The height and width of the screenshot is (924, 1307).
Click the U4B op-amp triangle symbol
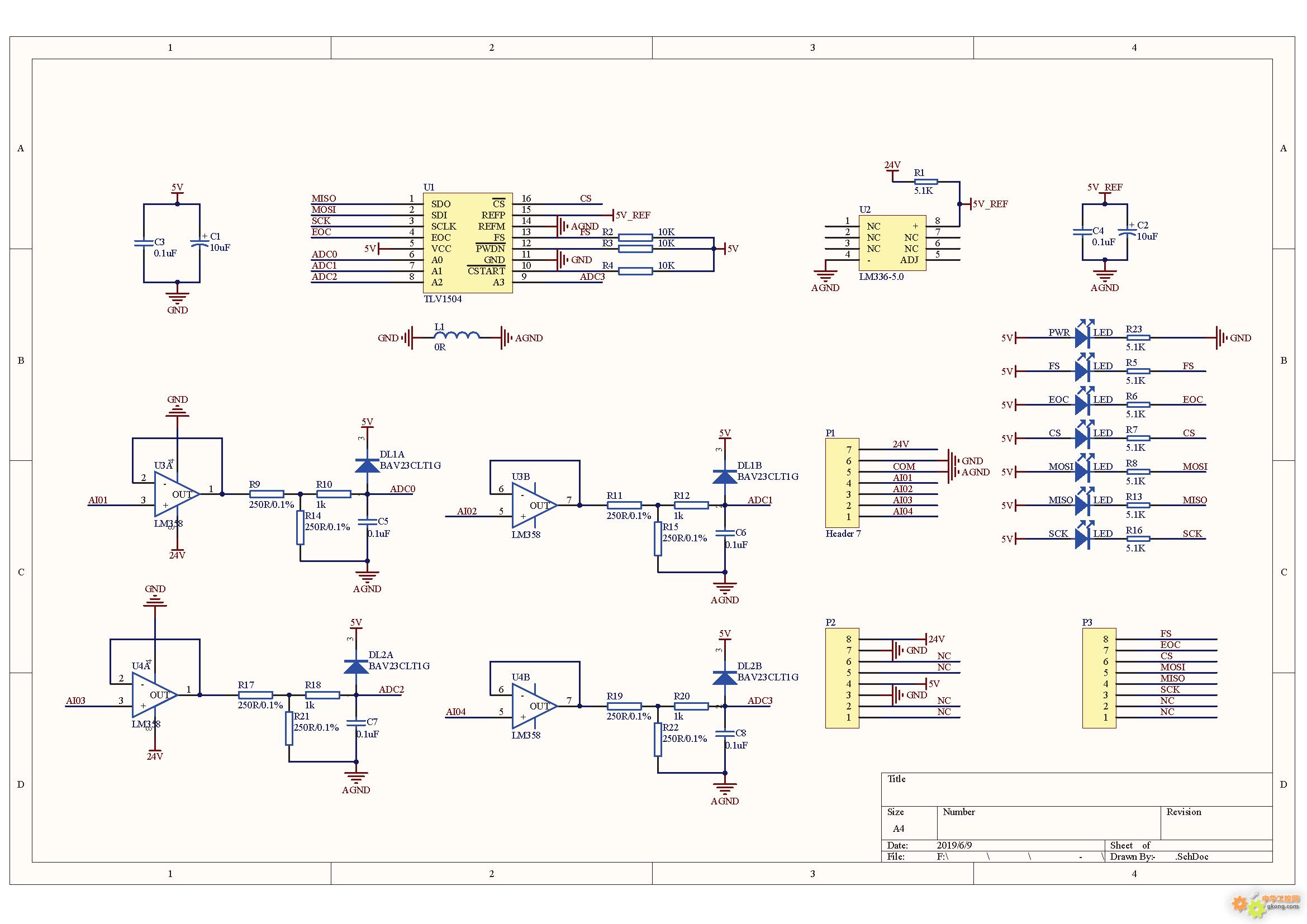(535, 706)
